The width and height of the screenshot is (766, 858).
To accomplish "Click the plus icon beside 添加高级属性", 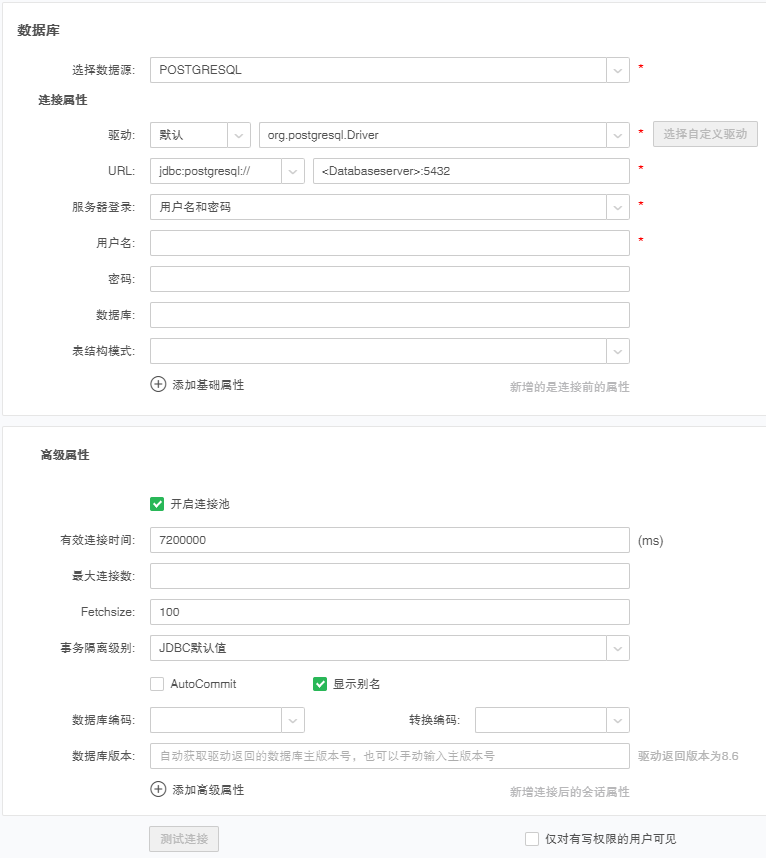I will point(158,789).
